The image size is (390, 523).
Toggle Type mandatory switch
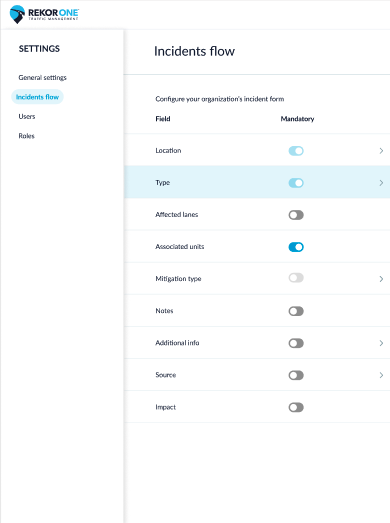coord(296,183)
